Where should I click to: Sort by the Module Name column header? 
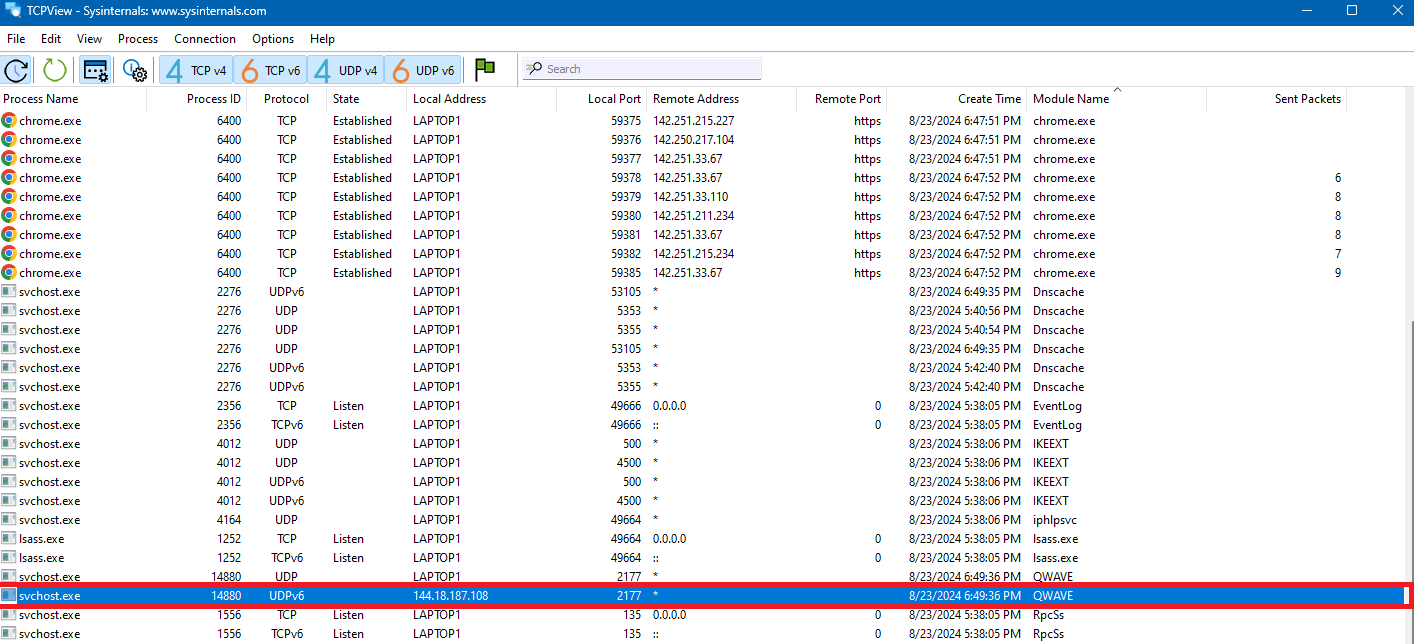pyautogui.click(x=1117, y=99)
